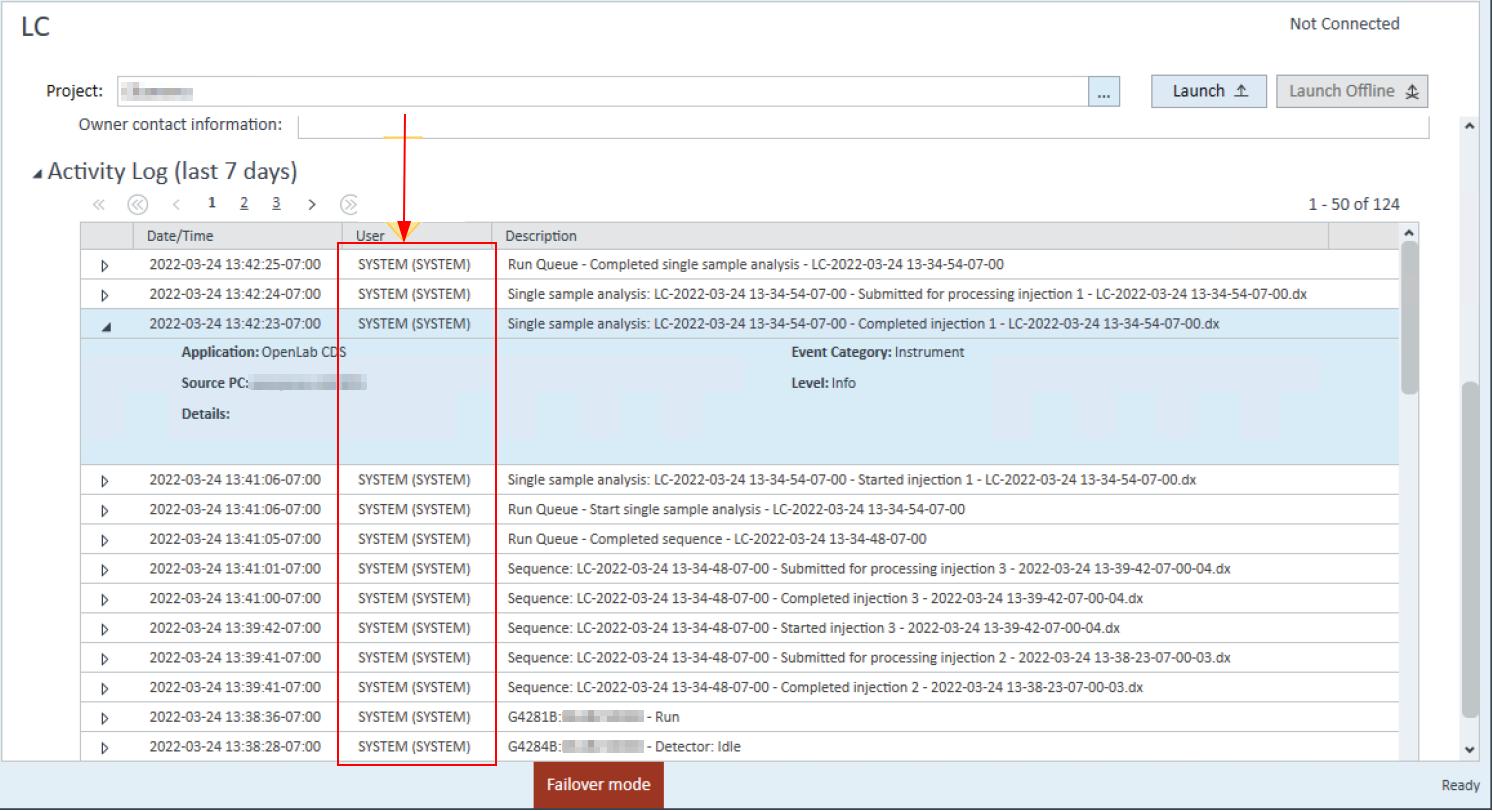Click the Launch button
The height and width of the screenshot is (811, 1493).
[x=1209, y=91]
